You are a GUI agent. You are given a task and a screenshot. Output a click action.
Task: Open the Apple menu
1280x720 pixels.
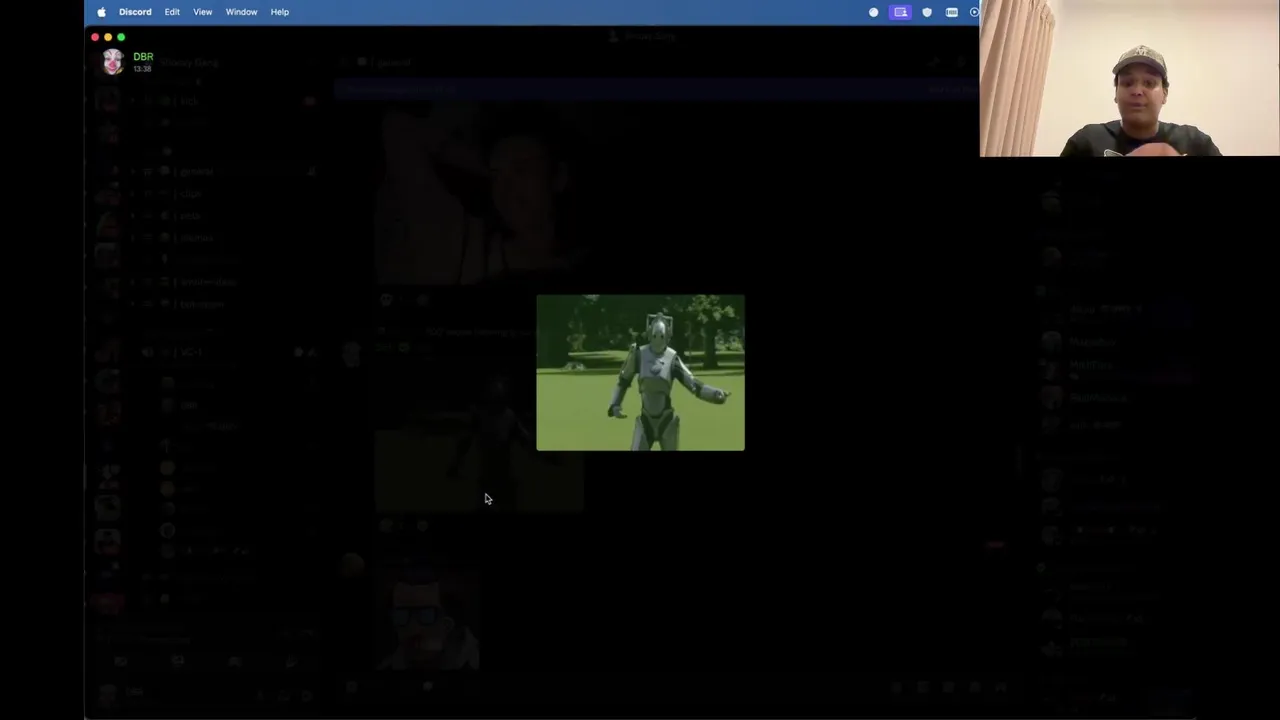tap(101, 12)
